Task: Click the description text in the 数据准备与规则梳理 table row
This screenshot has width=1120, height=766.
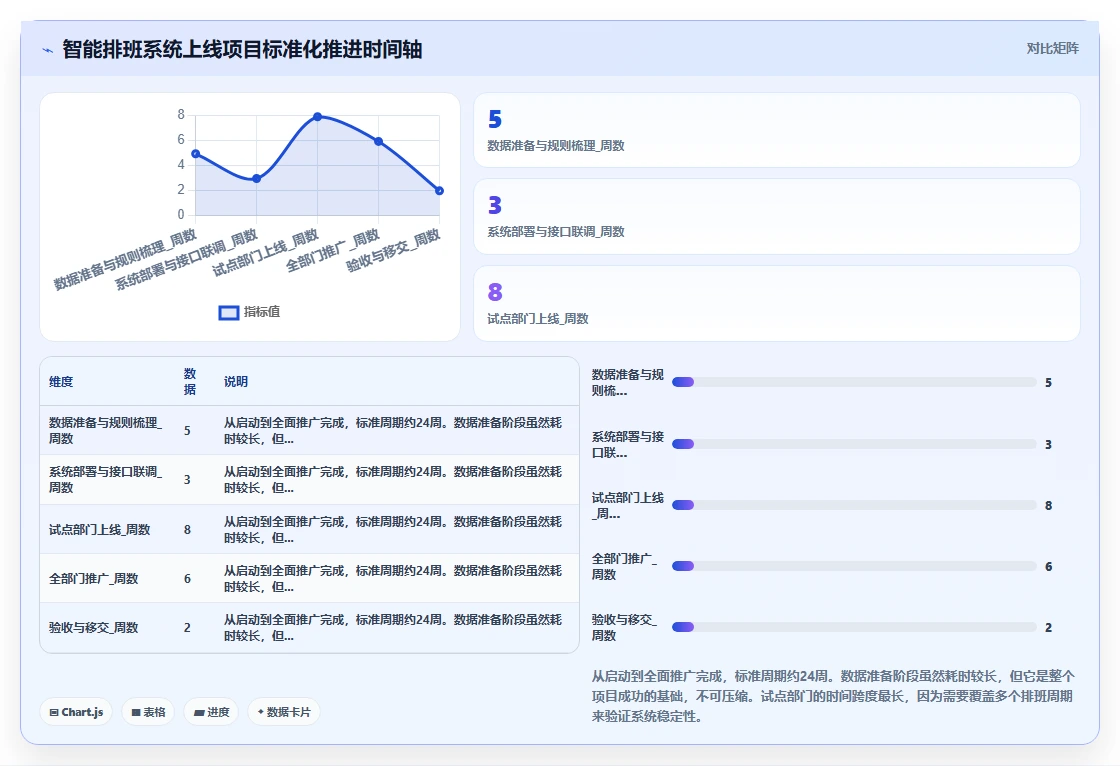Action: point(393,431)
